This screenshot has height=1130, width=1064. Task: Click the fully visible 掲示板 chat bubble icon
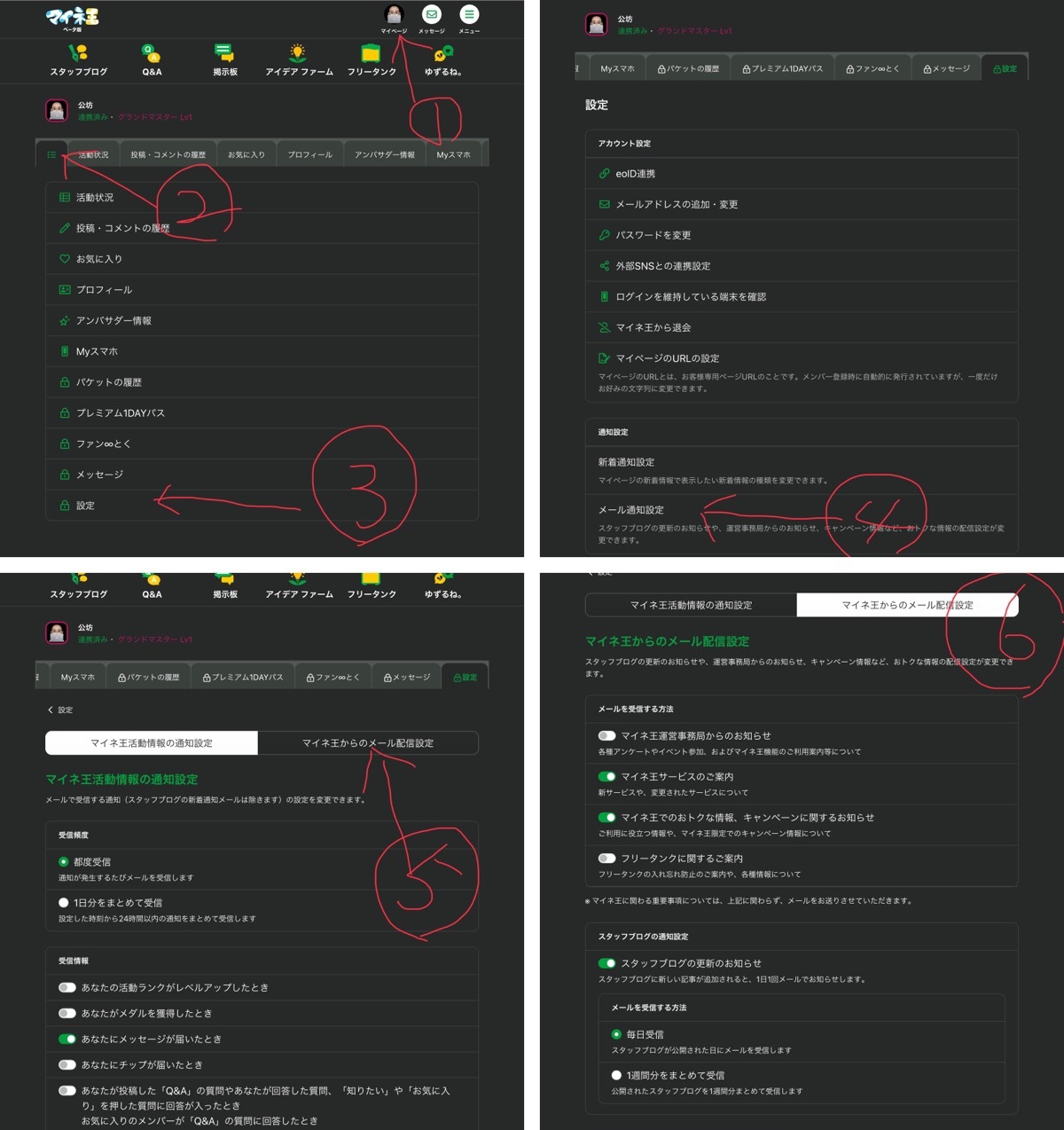point(224,52)
